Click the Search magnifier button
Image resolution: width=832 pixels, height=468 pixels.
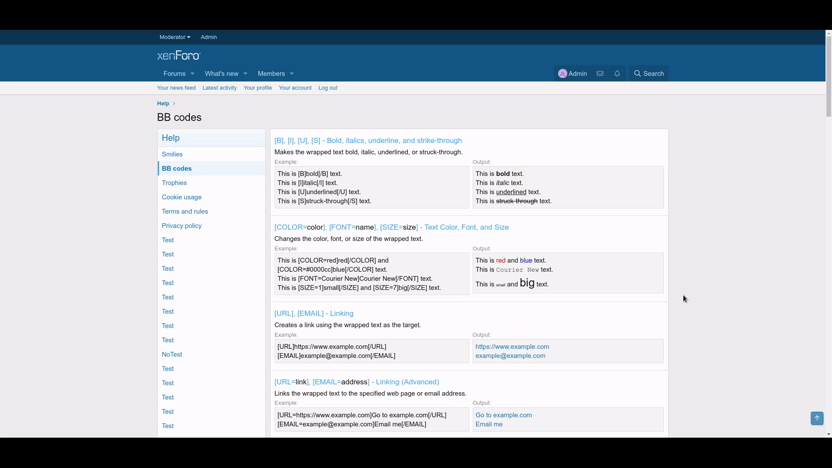coord(649,73)
